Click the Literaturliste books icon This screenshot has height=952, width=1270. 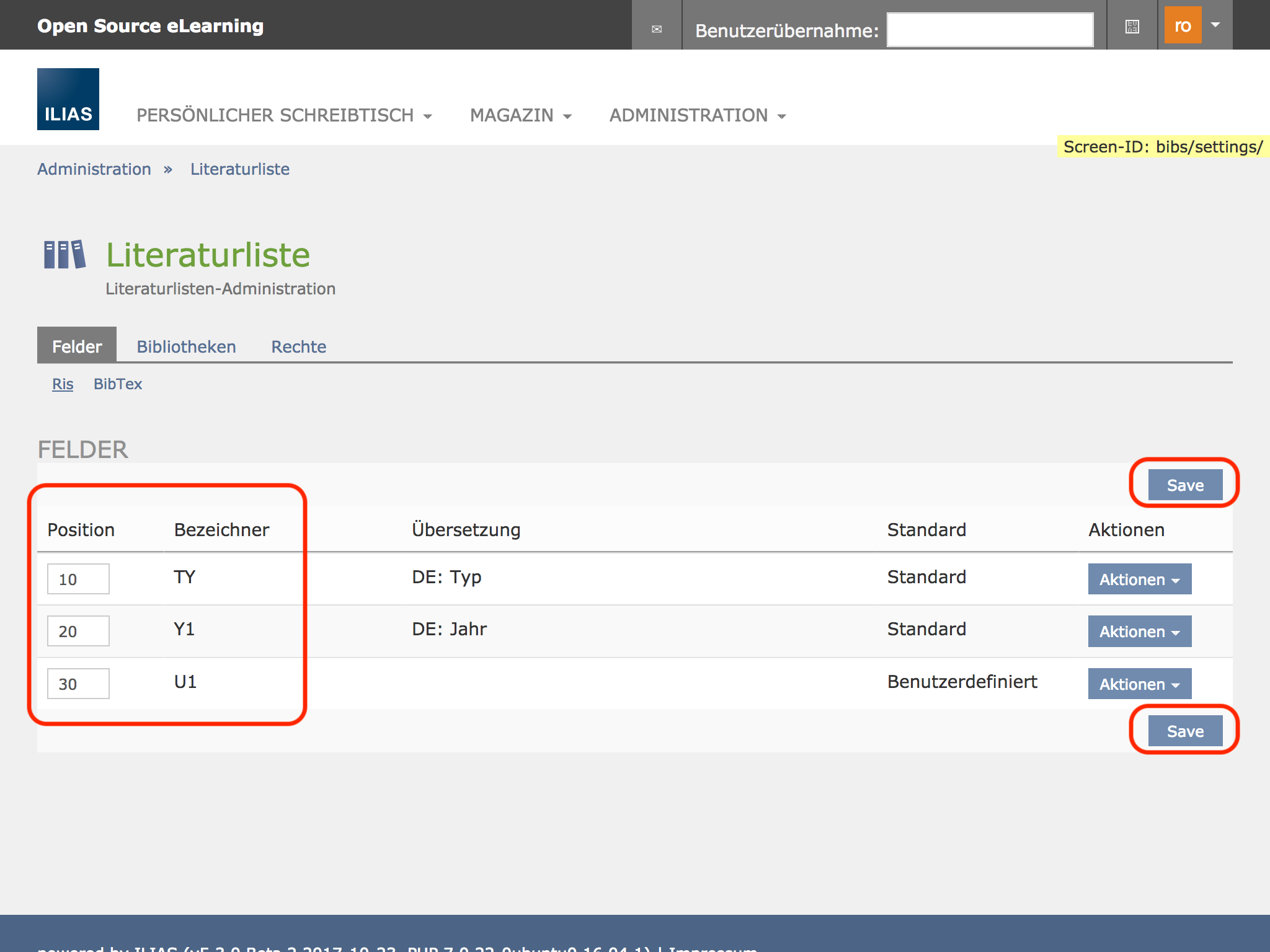tap(64, 255)
